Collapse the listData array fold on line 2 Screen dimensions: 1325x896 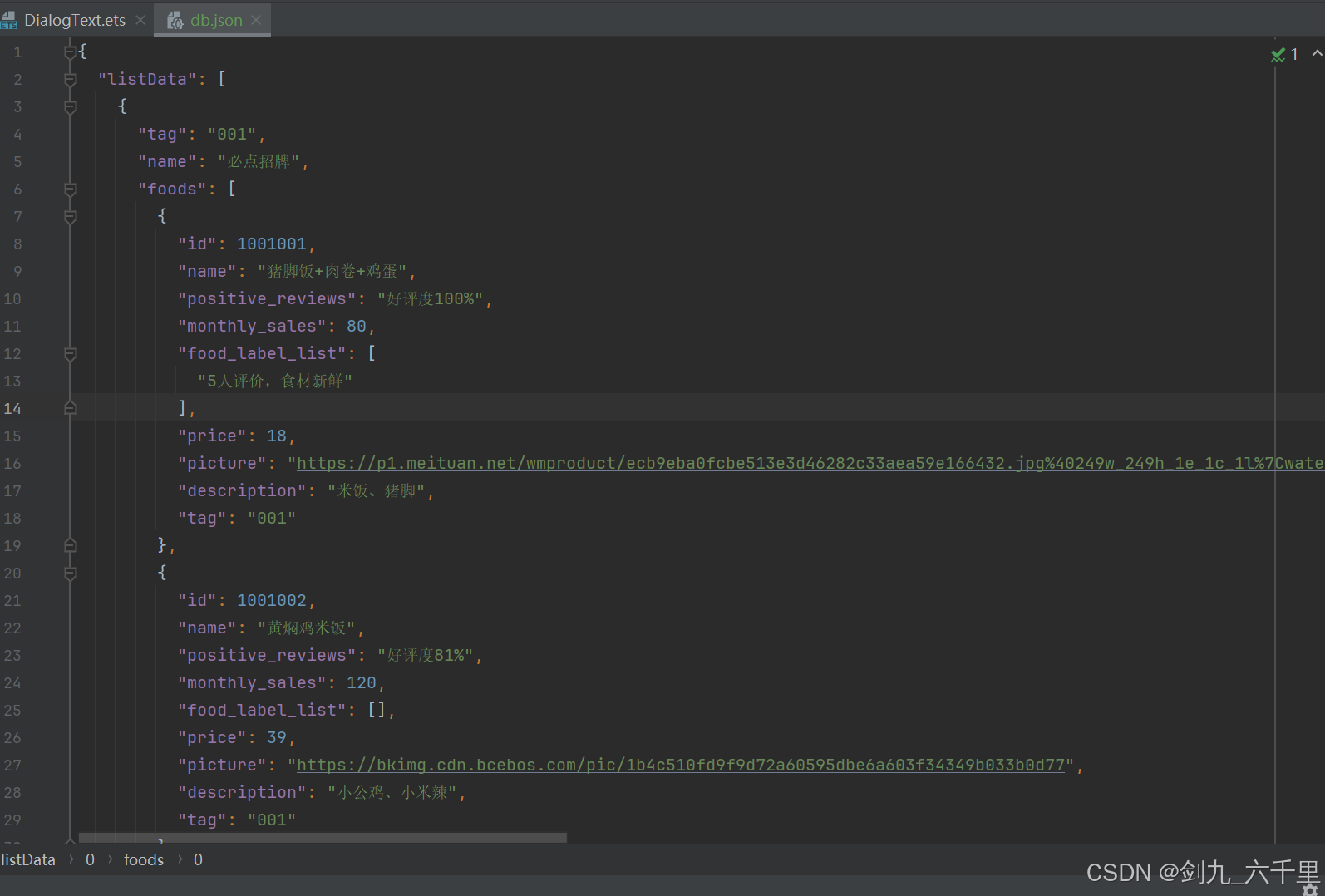pos(71,80)
